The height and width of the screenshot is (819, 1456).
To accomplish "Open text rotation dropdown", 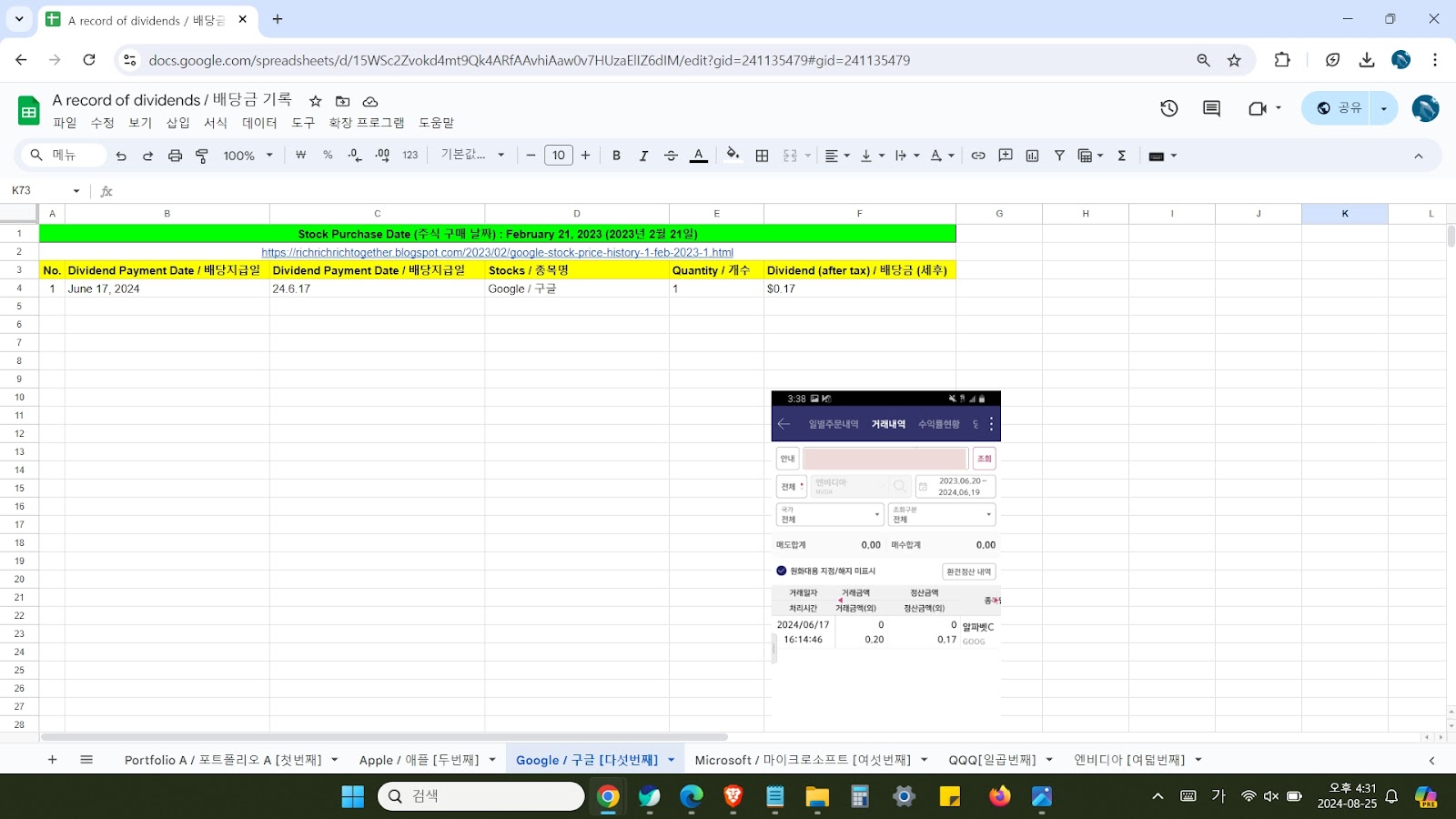I will pyautogui.click(x=942, y=156).
